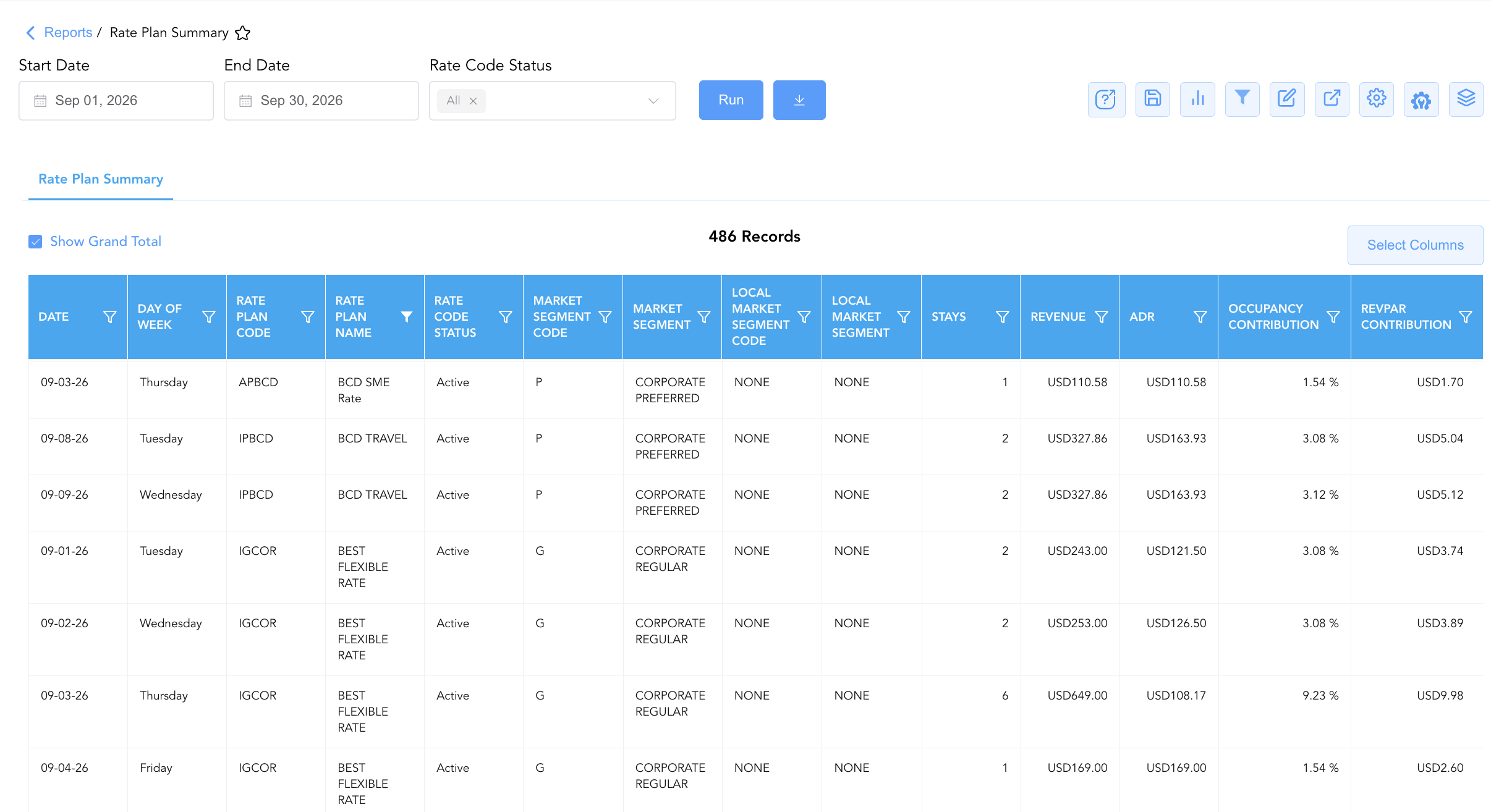Expand the Rate Code Status dropdown

[x=653, y=101]
